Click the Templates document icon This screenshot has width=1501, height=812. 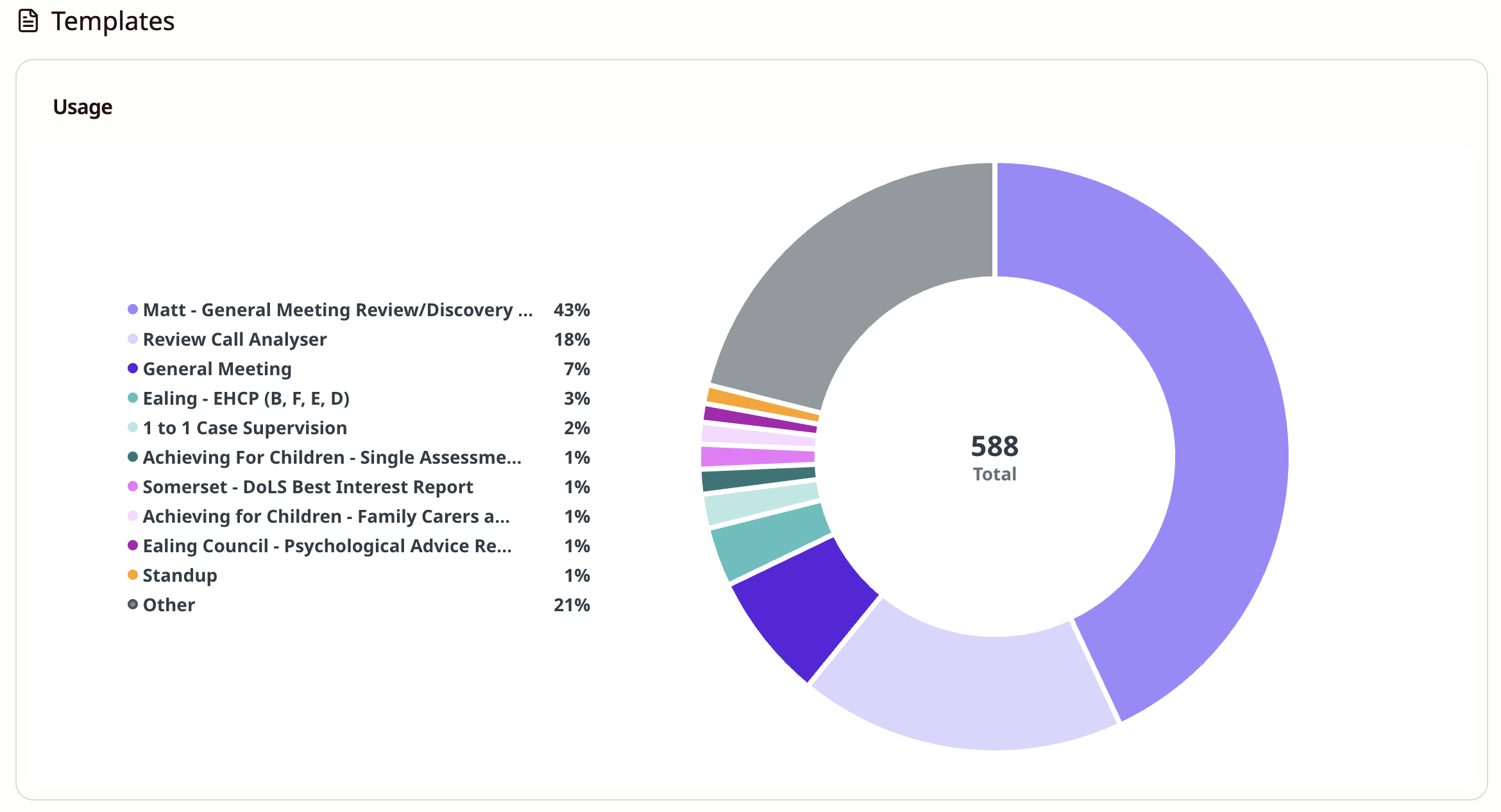pos(28,21)
